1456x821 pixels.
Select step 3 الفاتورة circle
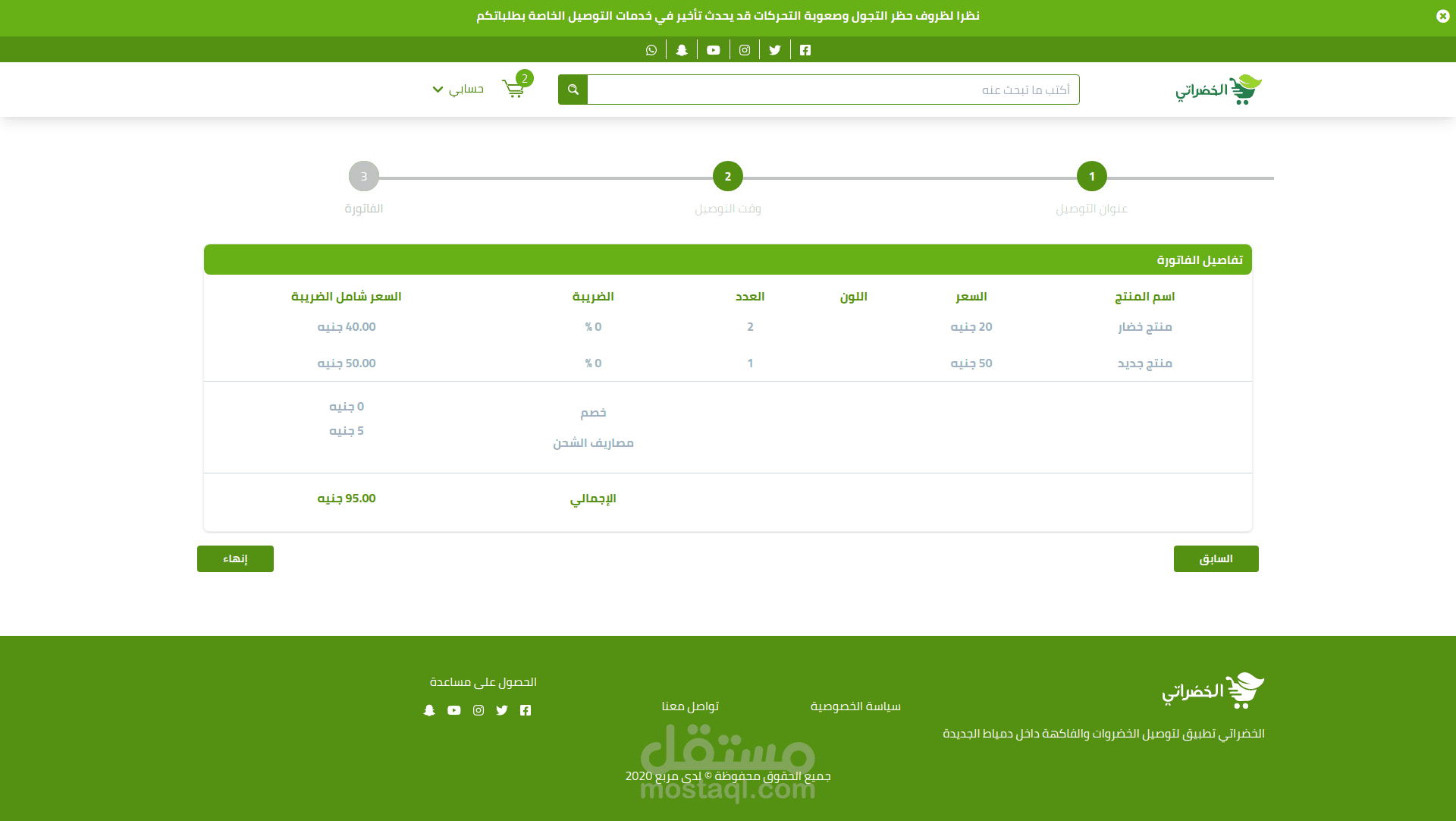(x=364, y=177)
